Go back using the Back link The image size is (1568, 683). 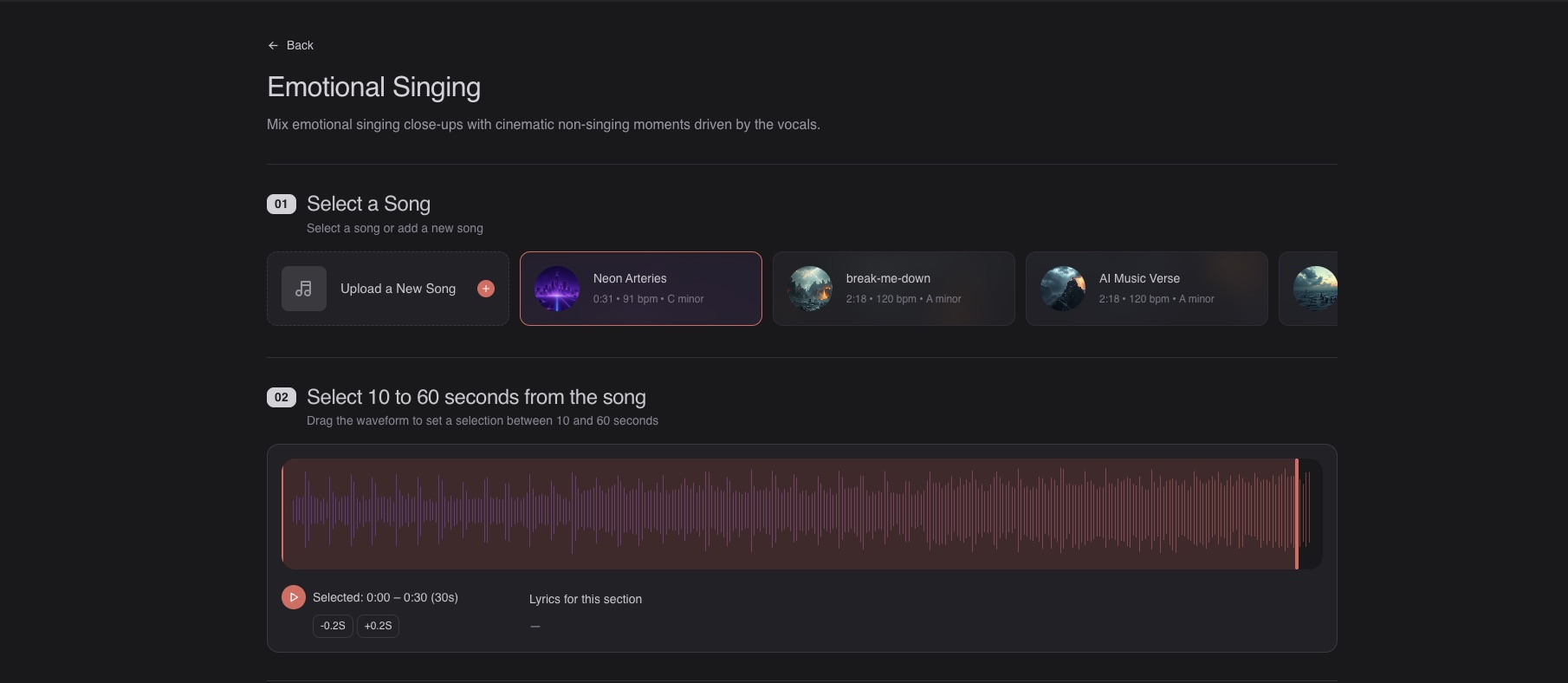[291, 45]
